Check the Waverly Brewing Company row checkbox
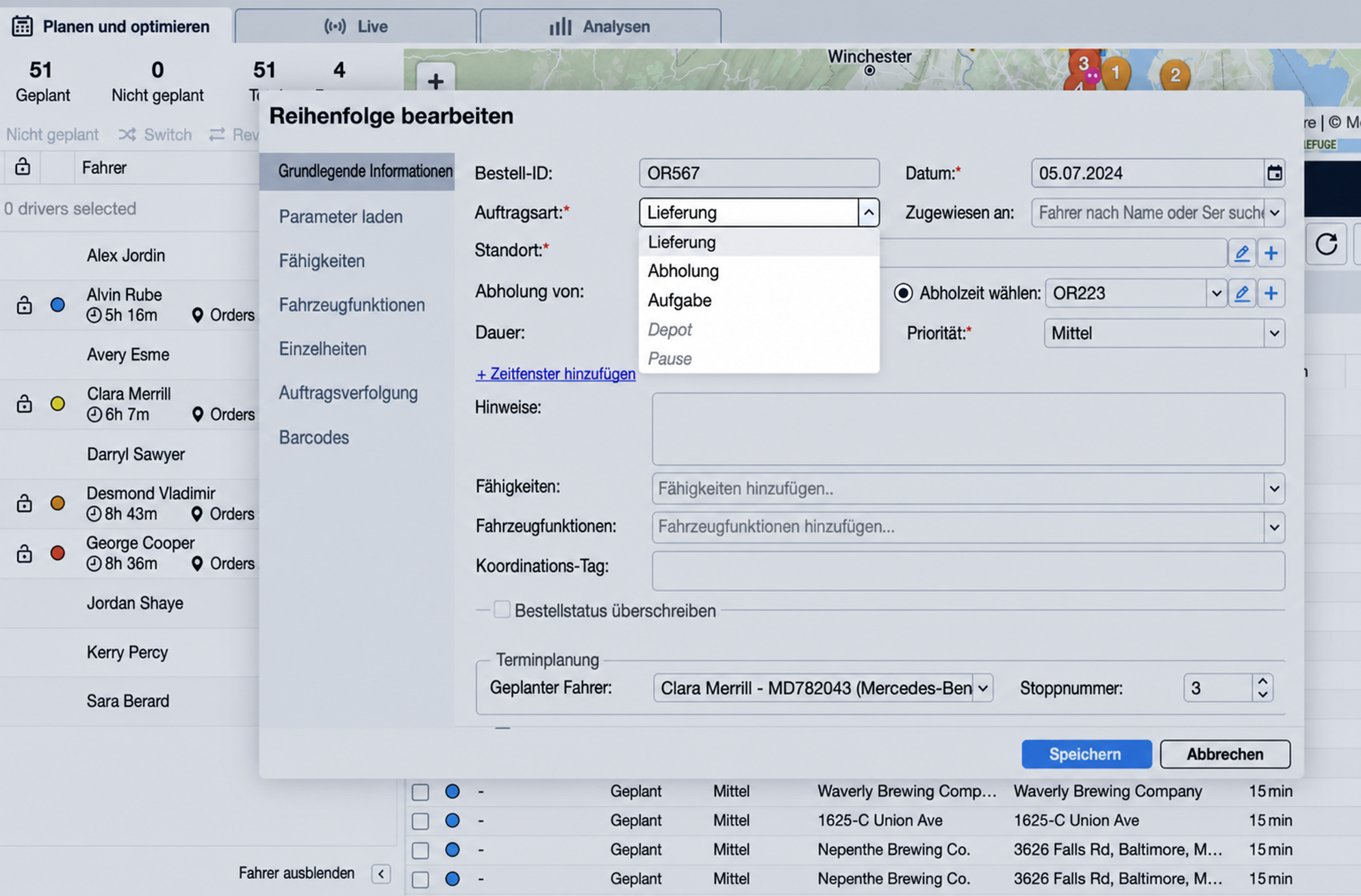1361x896 pixels. click(420, 792)
